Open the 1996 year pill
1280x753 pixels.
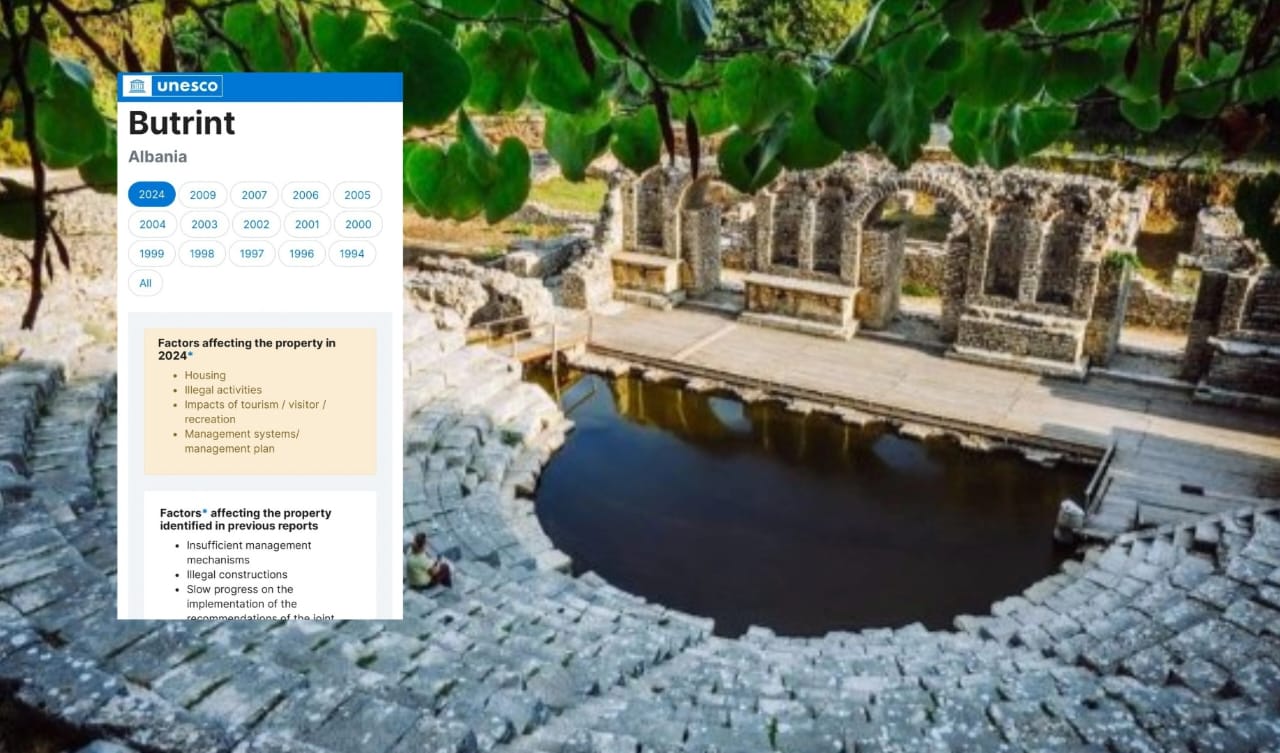(x=302, y=254)
